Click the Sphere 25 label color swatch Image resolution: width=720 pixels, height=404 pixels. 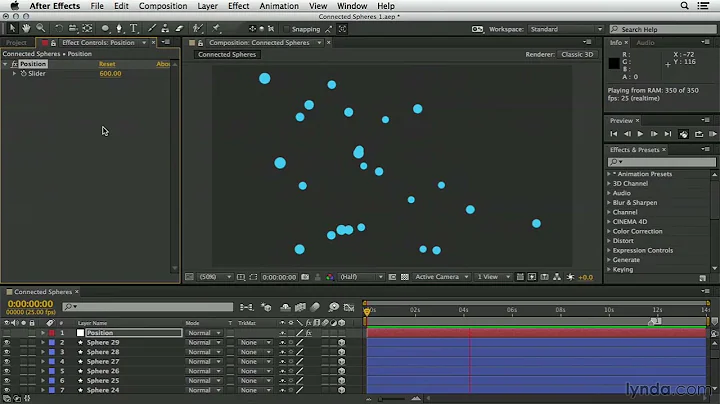point(52,381)
